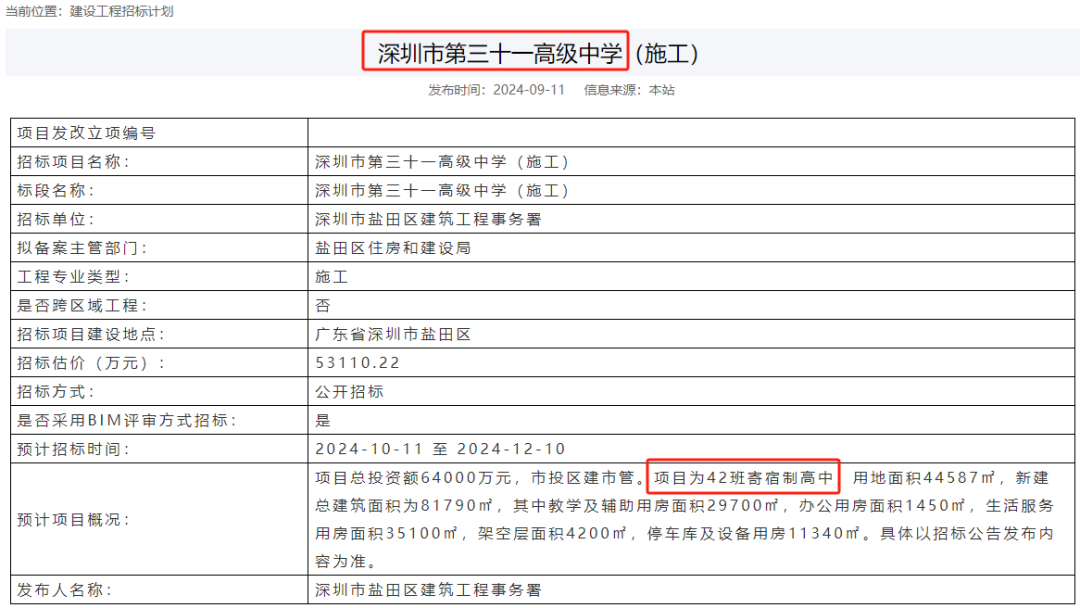
Task: Click the 招标项目名称 label cell
Action: (159, 162)
